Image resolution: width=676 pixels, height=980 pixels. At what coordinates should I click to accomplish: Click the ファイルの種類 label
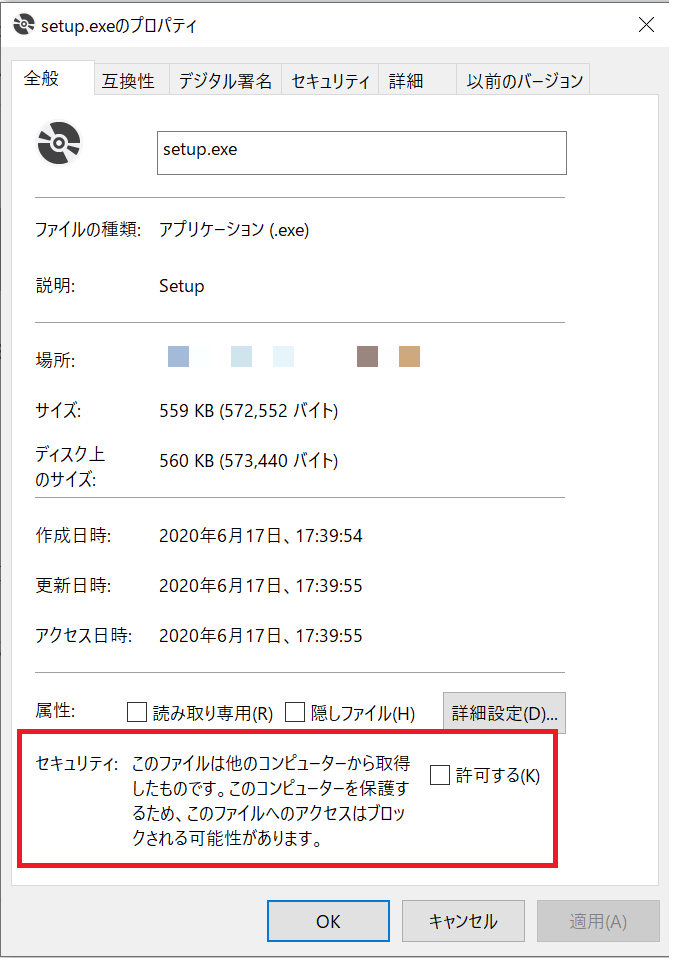(x=88, y=230)
